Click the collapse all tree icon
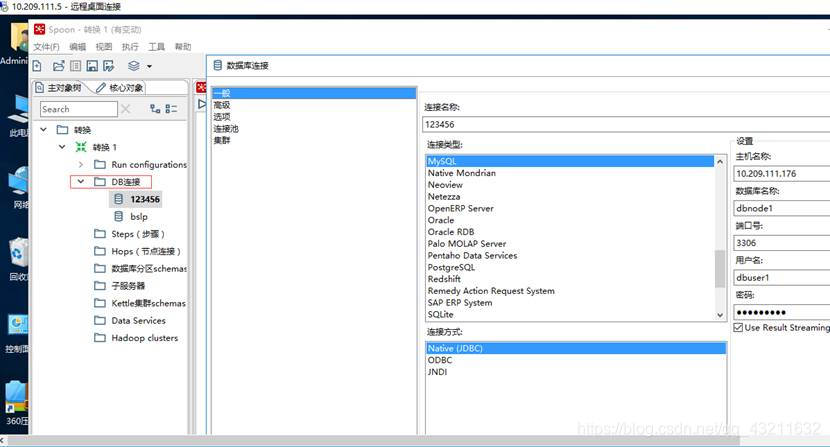This screenshot has height=447, width=830. pyautogui.click(x=171, y=109)
